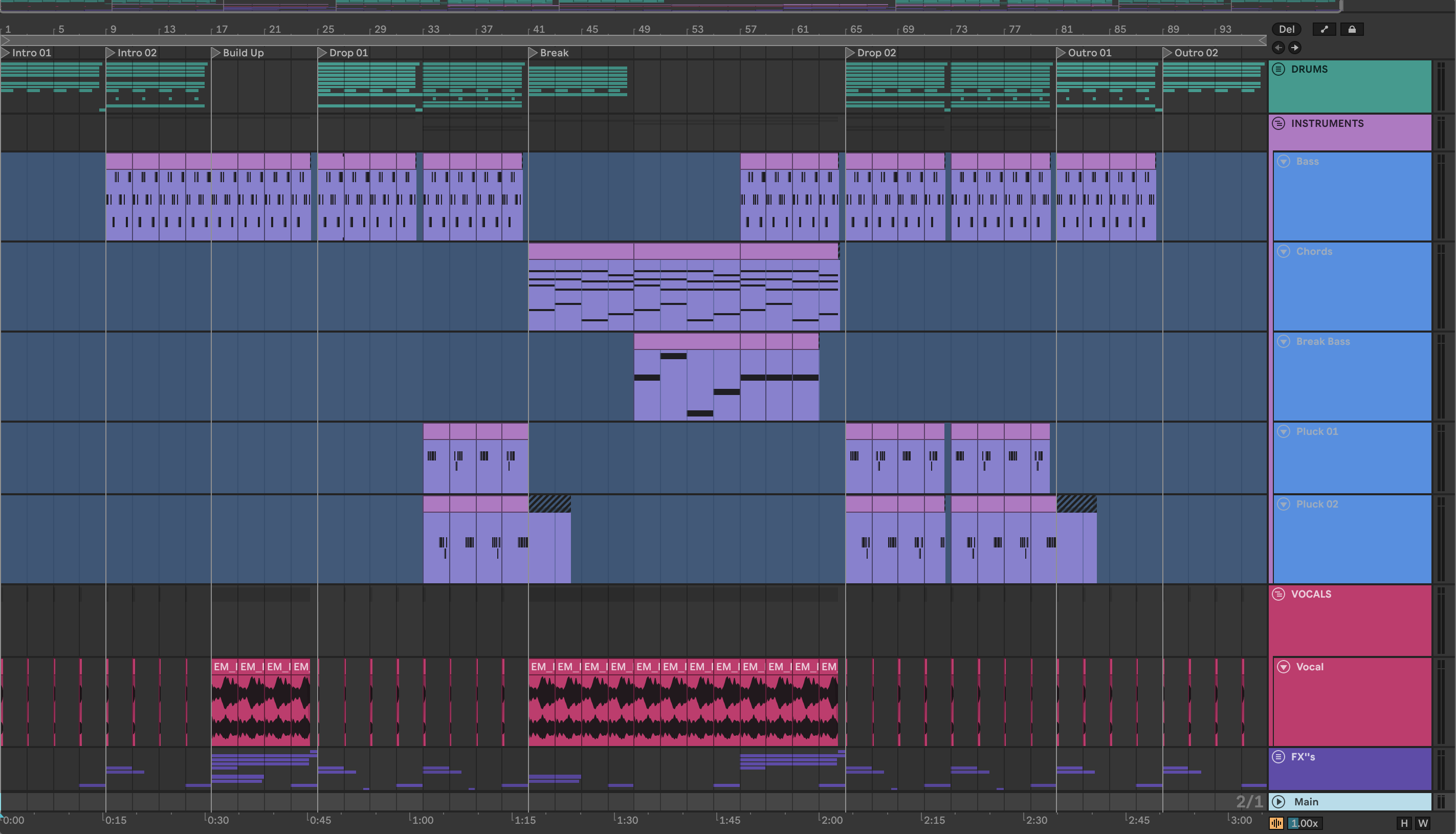Collapse the Vocal track arrow
1456x834 pixels.
[x=1284, y=667]
